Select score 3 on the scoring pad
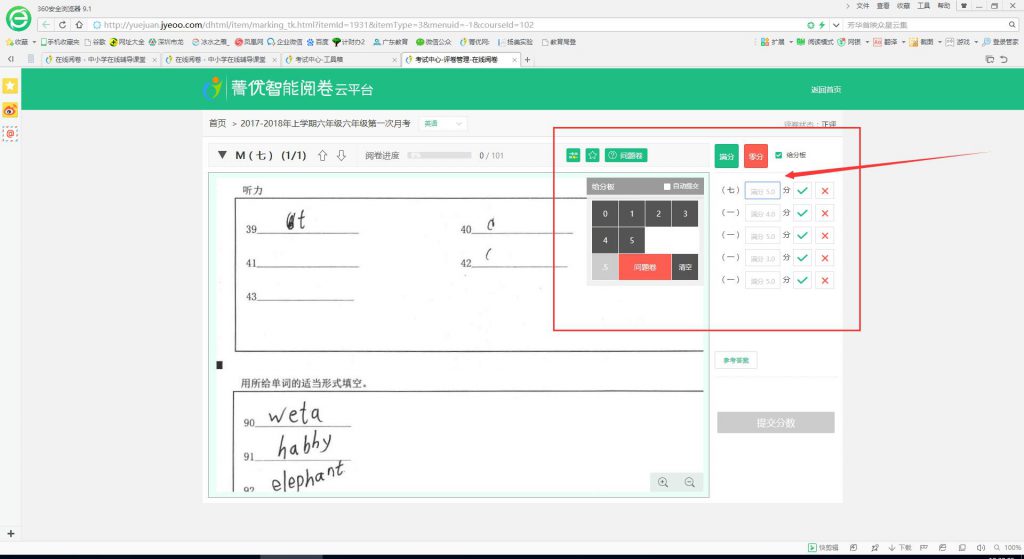Viewport: 1024px width, 559px height. coord(685,214)
